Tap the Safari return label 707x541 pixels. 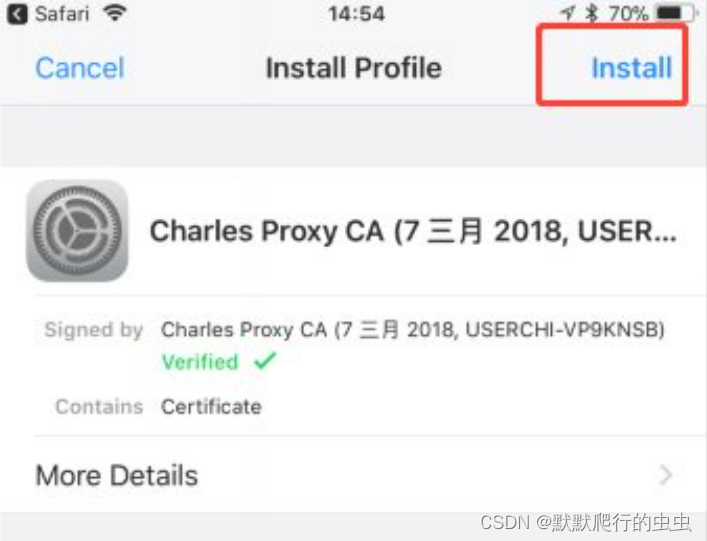click(x=62, y=14)
